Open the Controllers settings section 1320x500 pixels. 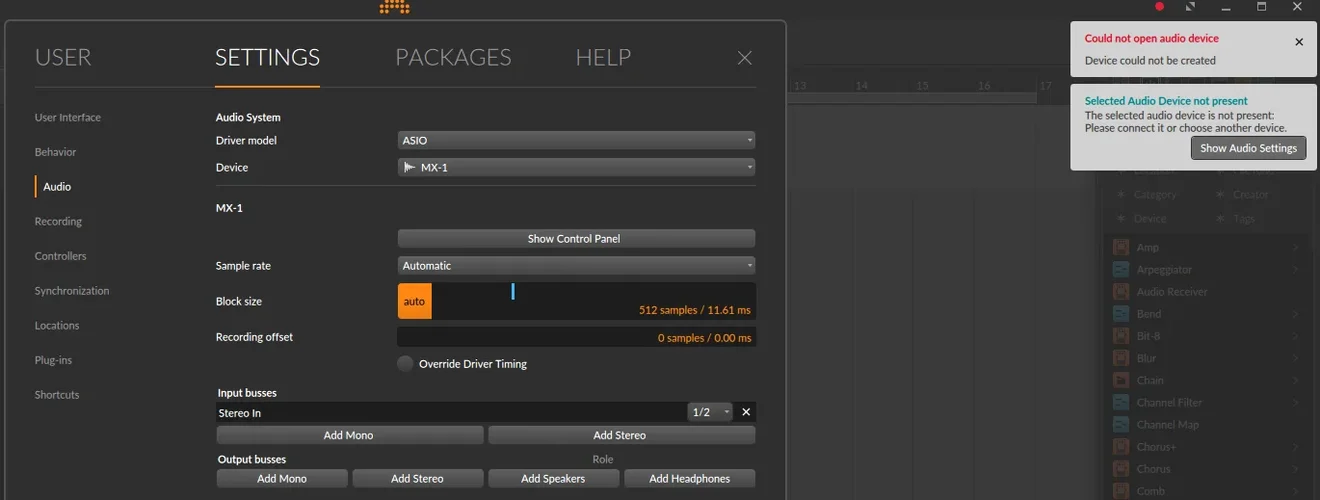(x=60, y=256)
